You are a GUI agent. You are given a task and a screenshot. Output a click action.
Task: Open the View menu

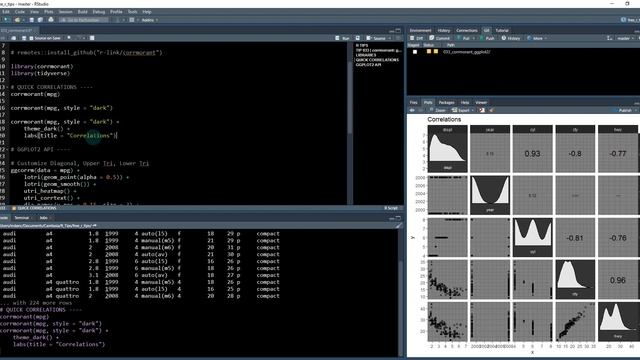pyautogui.click(x=34, y=12)
